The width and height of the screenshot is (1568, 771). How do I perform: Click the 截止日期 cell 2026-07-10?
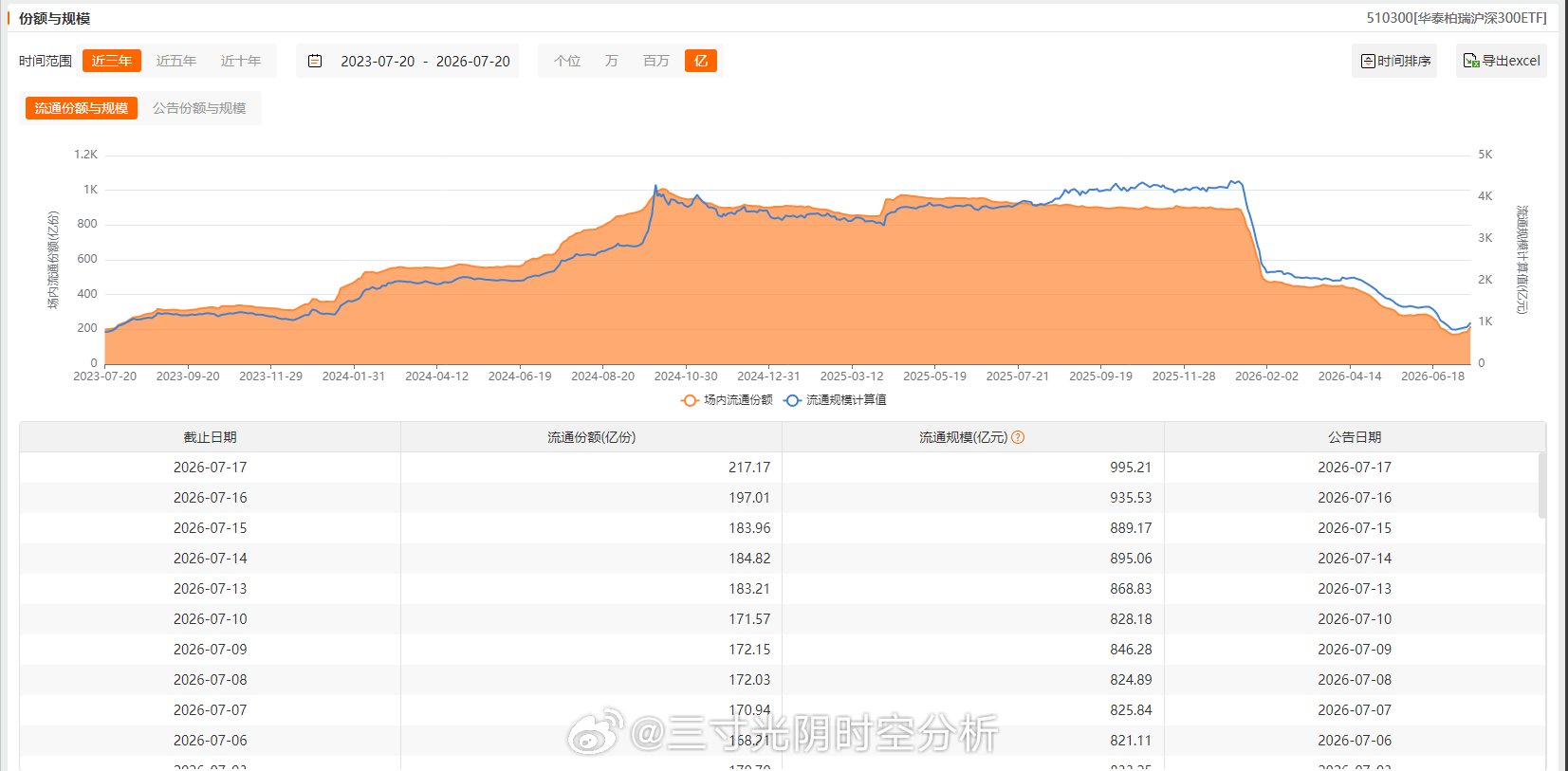point(211,619)
